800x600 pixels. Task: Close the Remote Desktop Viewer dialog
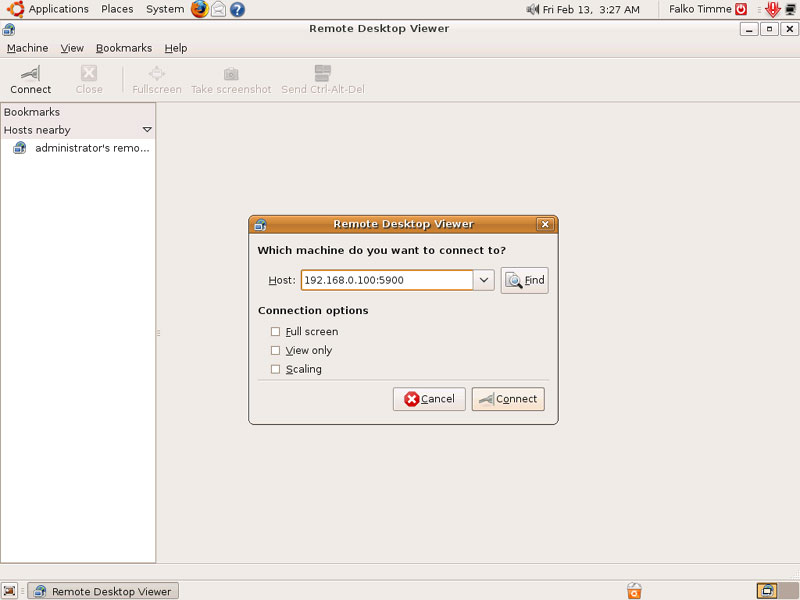545,224
